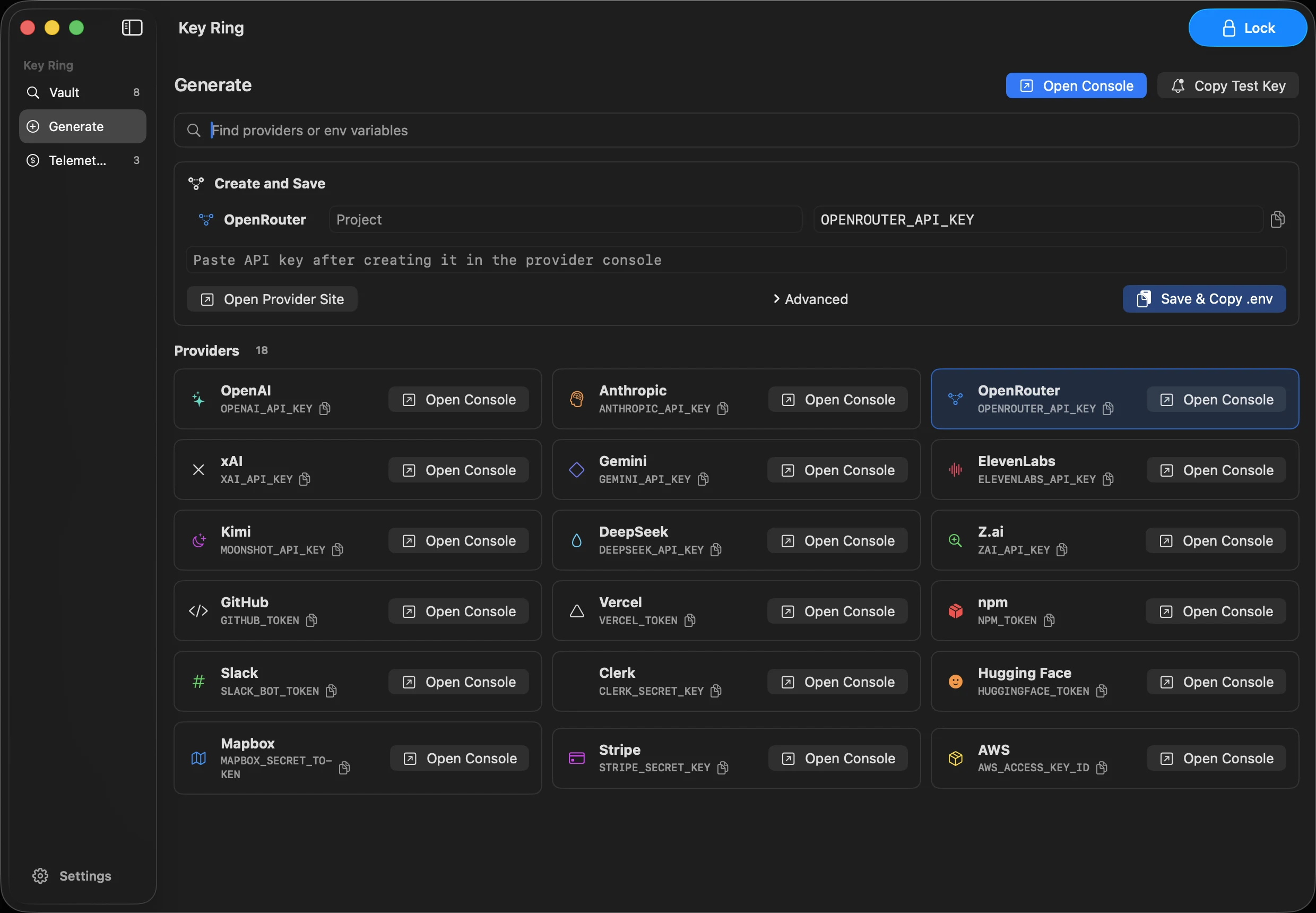The height and width of the screenshot is (913, 1316).
Task: Select the Generate sidebar item
Action: click(x=83, y=126)
